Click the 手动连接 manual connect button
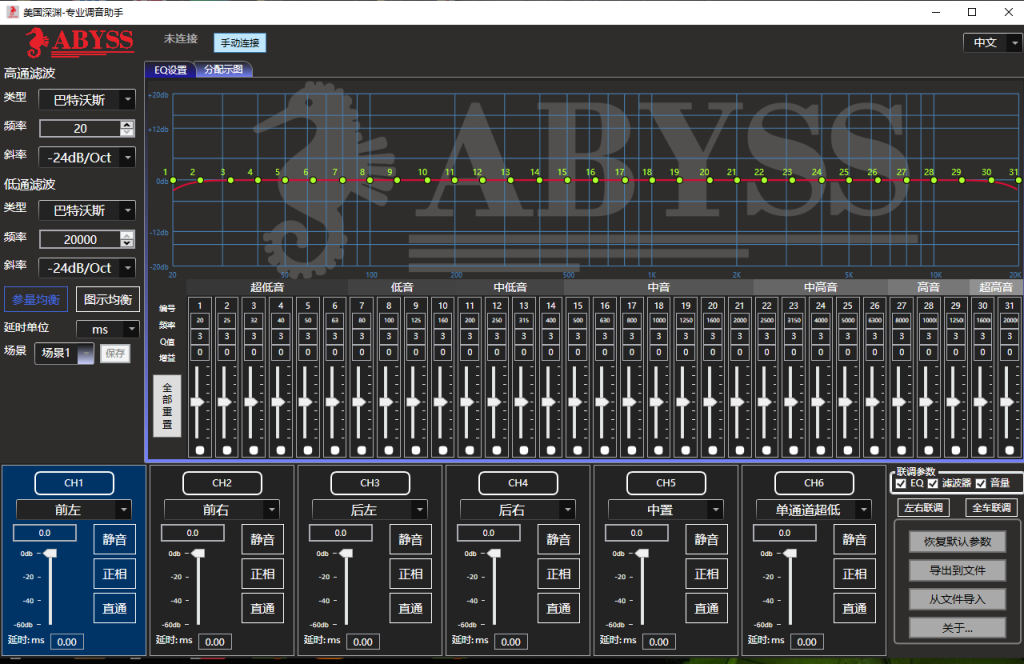This screenshot has width=1024, height=664. point(240,42)
